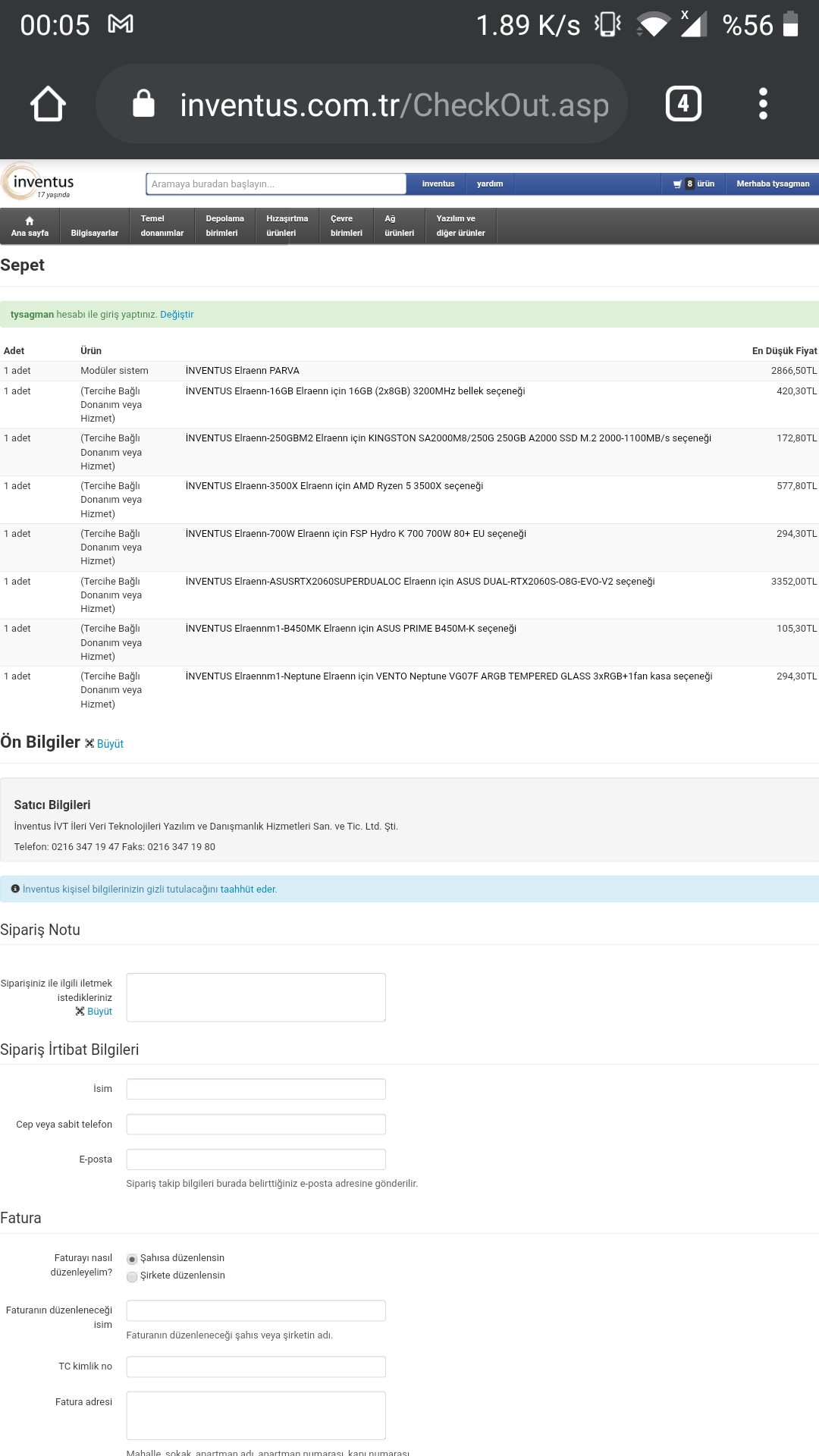The height and width of the screenshot is (1456, 819).
Task: Focus the İsim input field
Action: (256, 1089)
